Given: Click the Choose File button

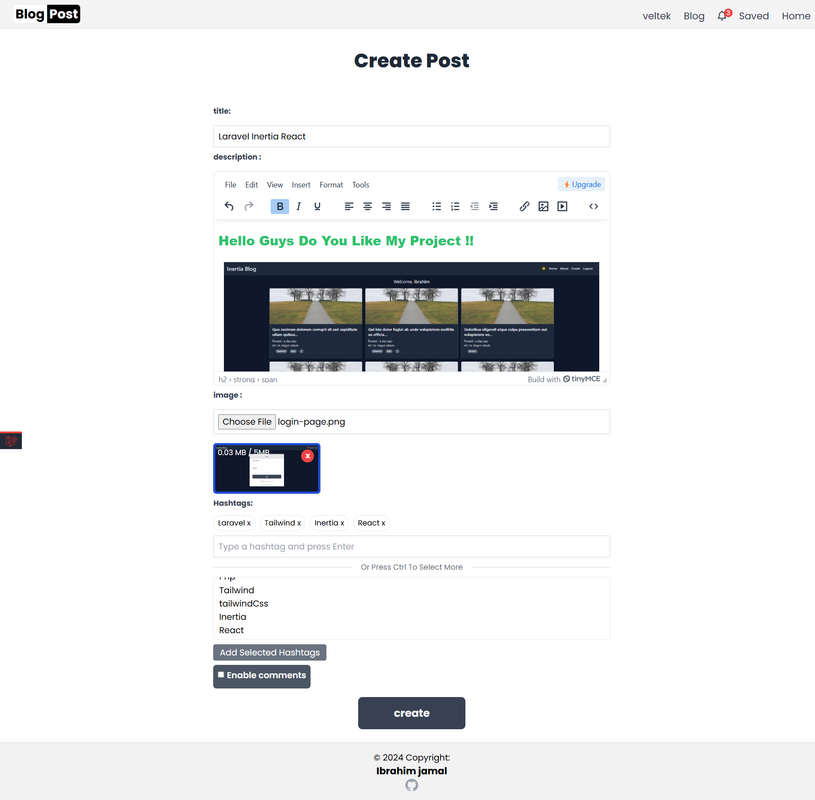Looking at the screenshot, I should (x=247, y=422).
